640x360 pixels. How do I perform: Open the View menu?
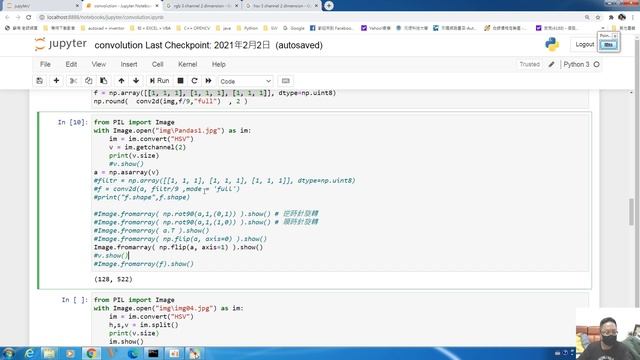click(98, 64)
